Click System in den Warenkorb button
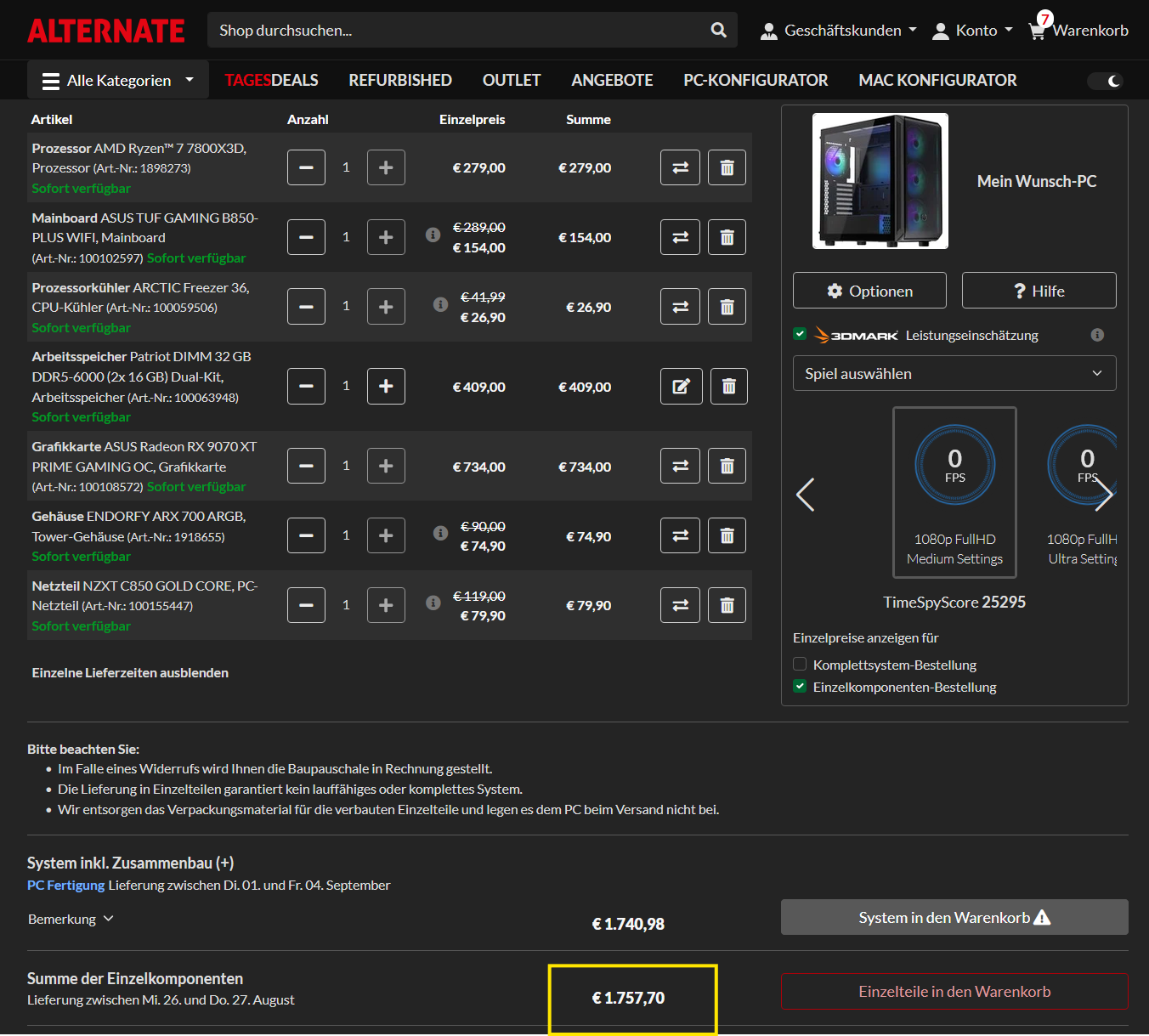This screenshot has height=1036, width=1149. click(x=954, y=917)
